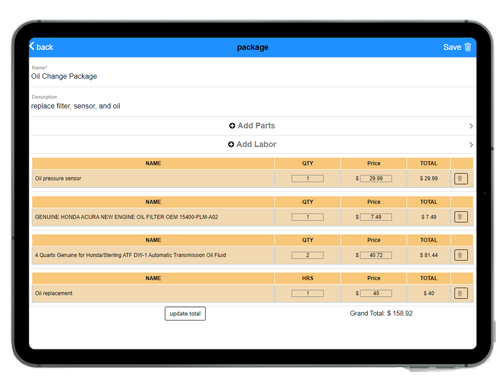Remove the Transmission Oil Fluid row
The height and width of the screenshot is (388, 500).
tap(461, 255)
